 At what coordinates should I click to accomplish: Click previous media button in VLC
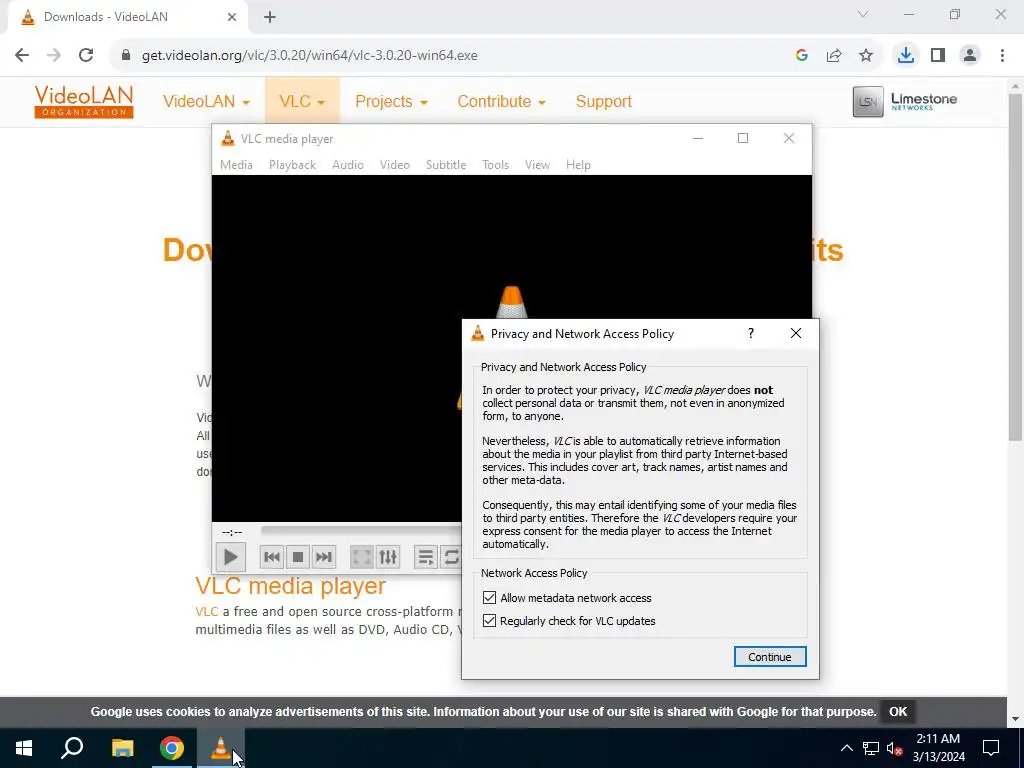[272, 557]
